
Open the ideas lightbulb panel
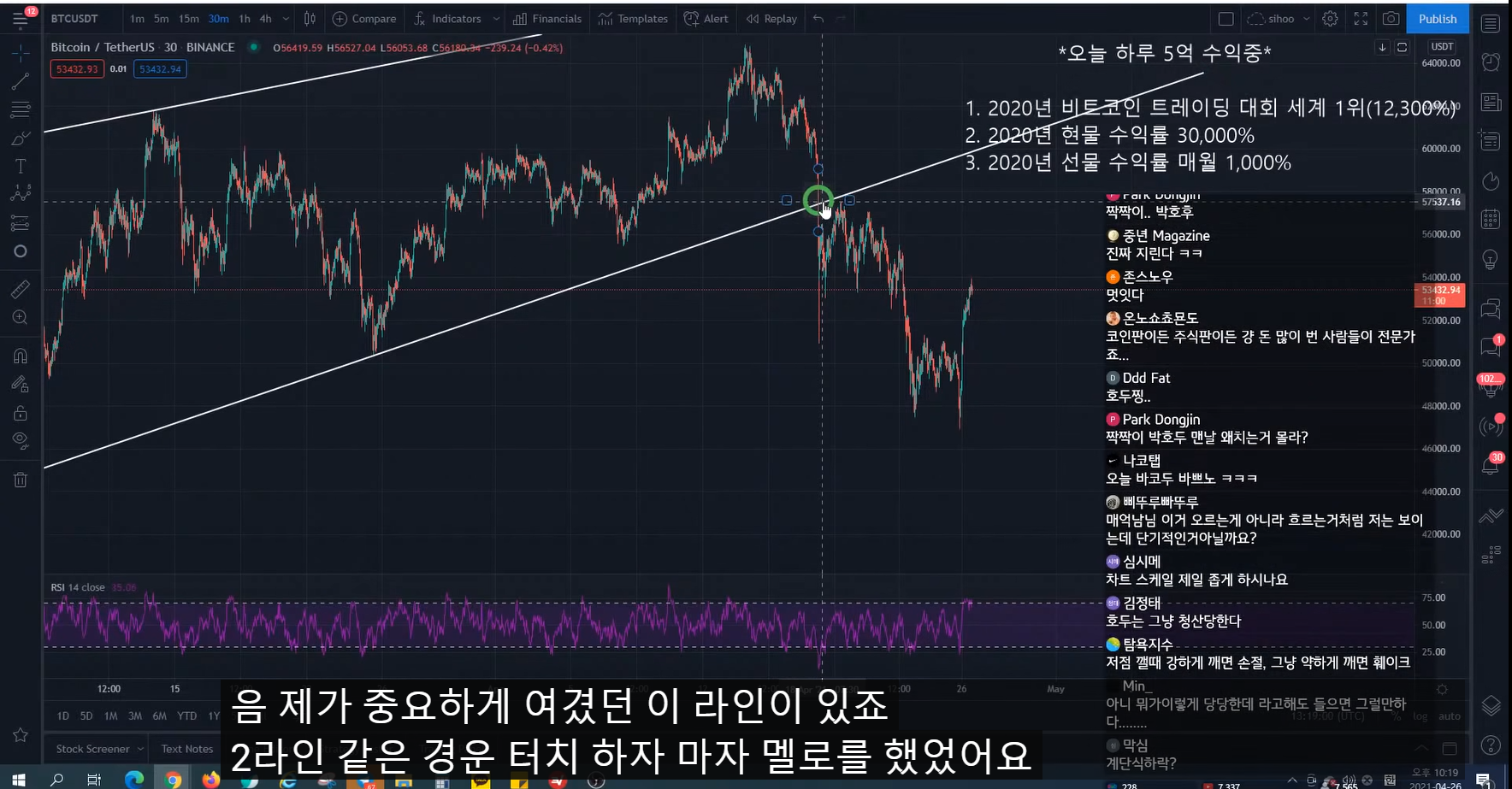(1491, 259)
